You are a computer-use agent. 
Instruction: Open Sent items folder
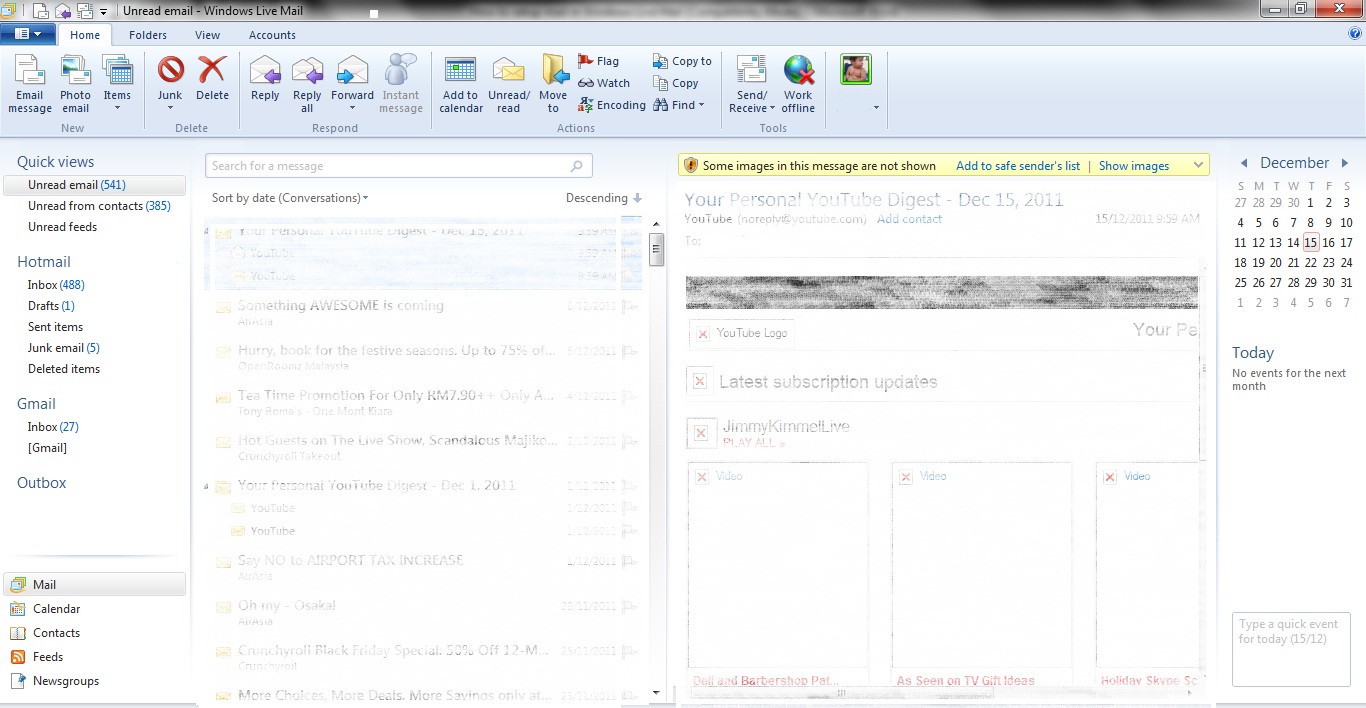point(55,327)
